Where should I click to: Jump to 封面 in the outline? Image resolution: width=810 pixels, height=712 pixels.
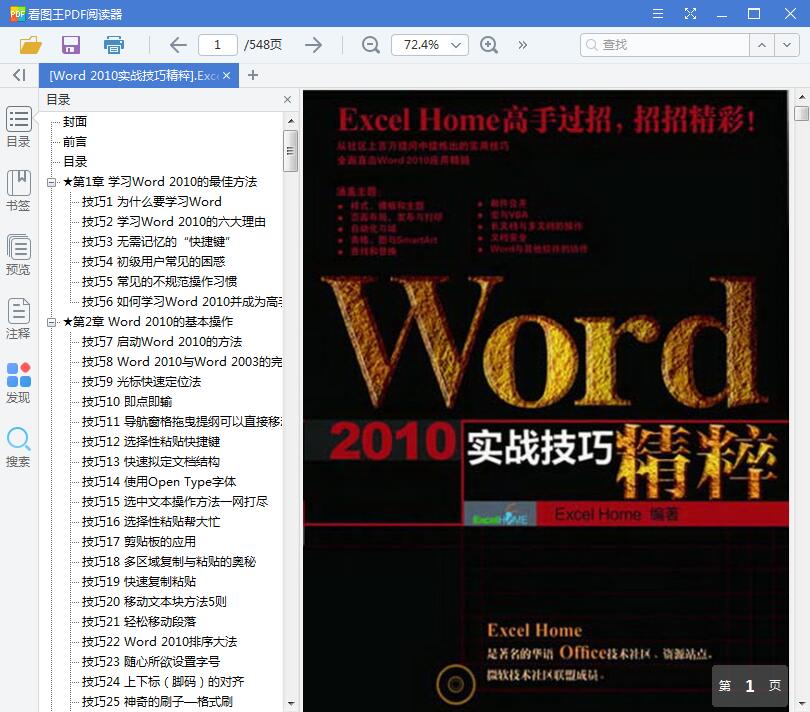(x=75, y=122)
